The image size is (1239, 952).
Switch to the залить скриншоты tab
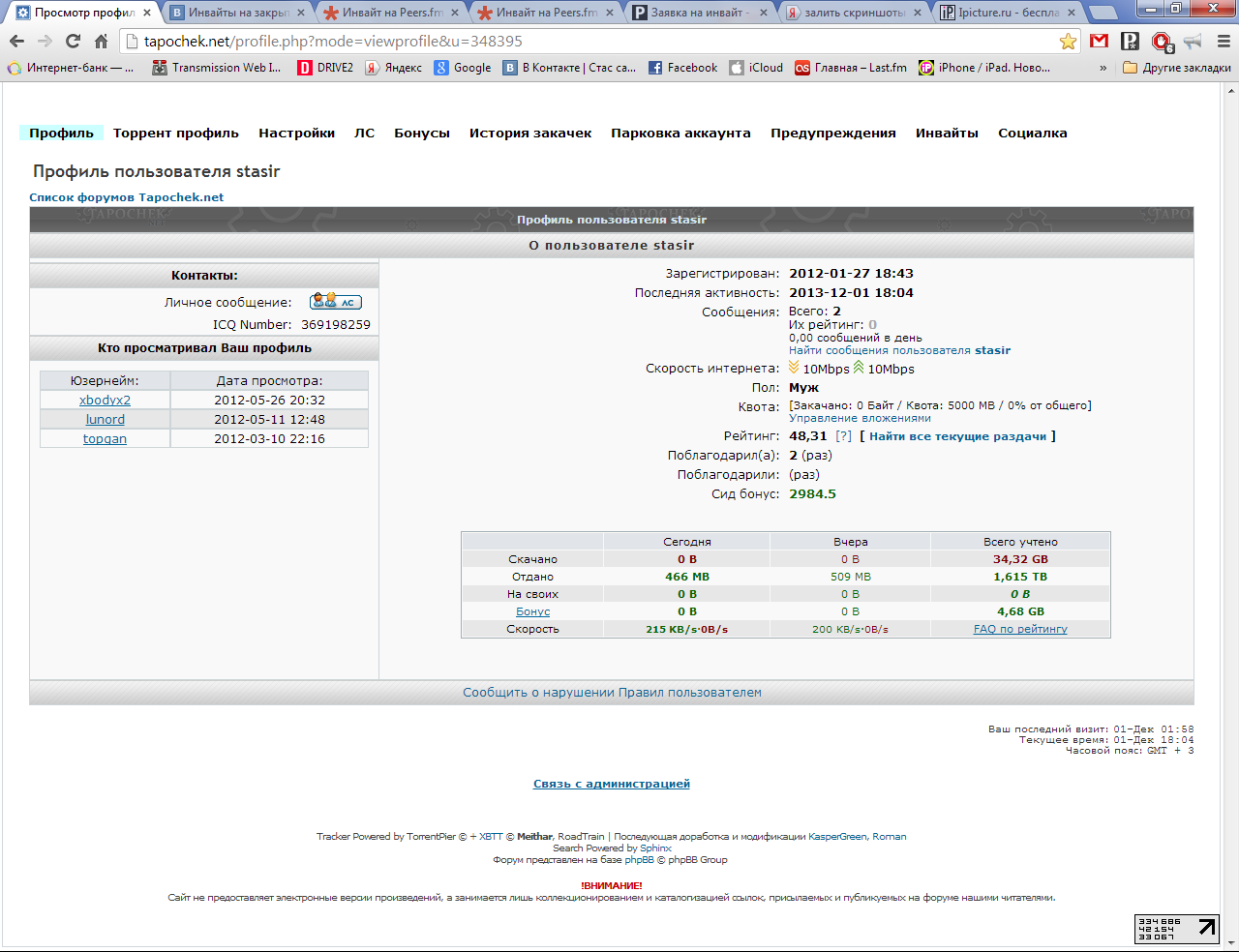(853, 13)
